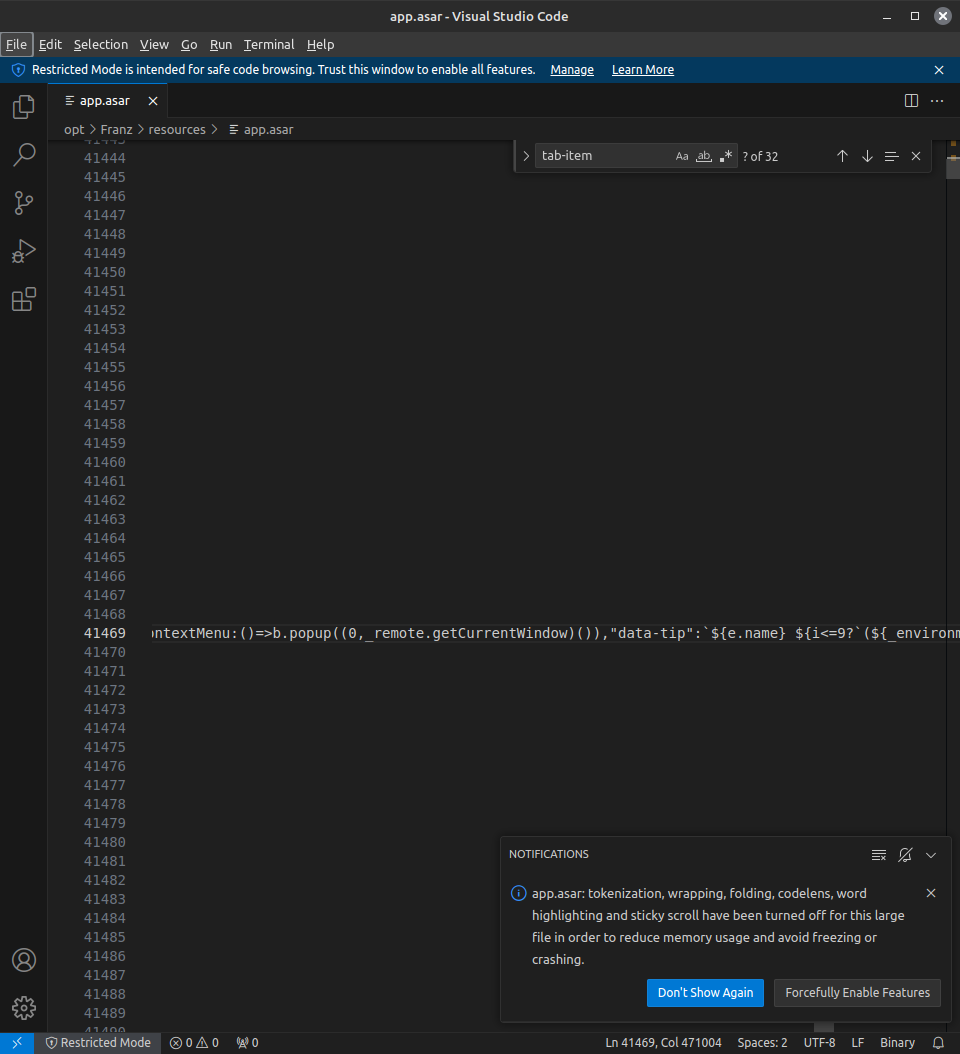The height and width of the screenshot is (1054, 960).
Task: Toggle Match Whole Word in find
Action: (x=704, y=156)
